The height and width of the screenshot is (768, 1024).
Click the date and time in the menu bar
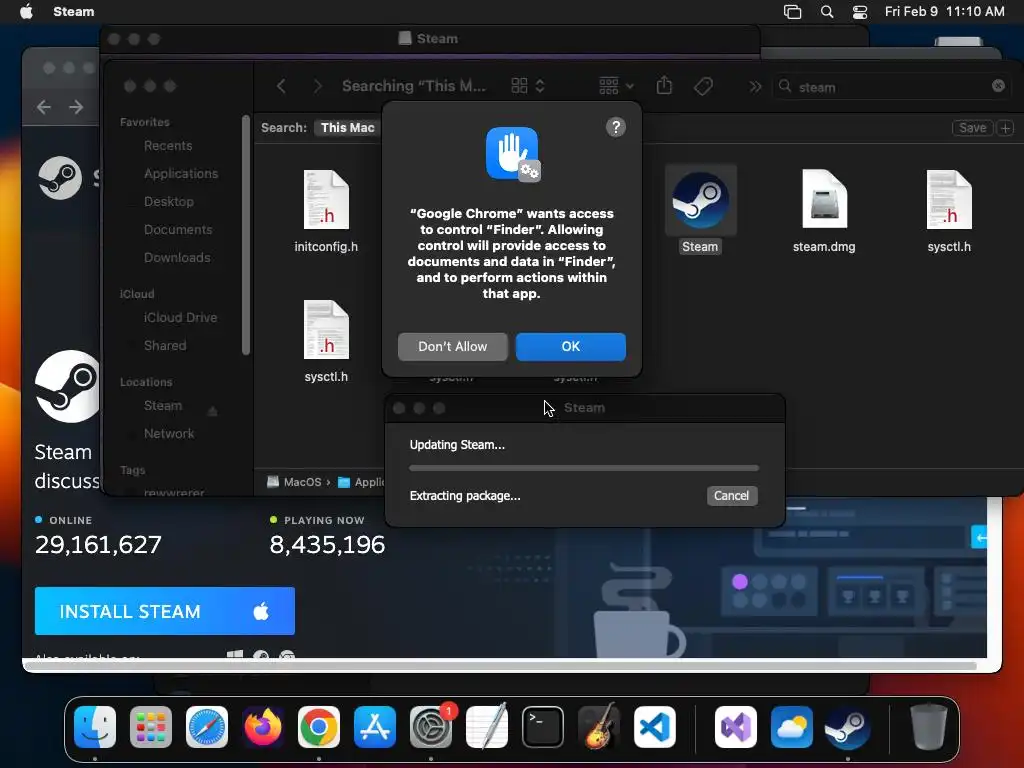(944, 11)
